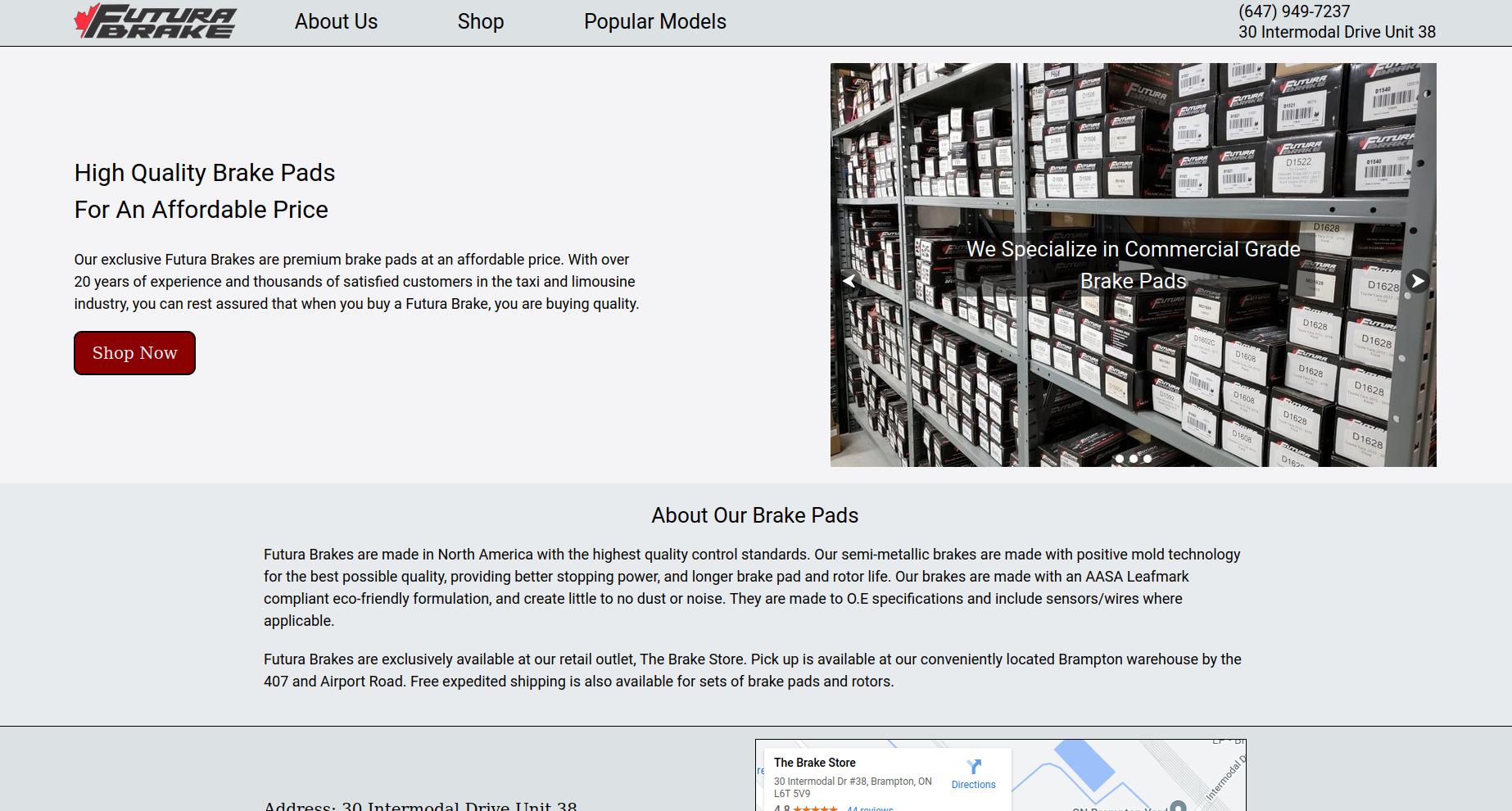The image size is (1512, 811).
Task: Select the second carousel indicator dot
Action: [x=1134, y=459]
